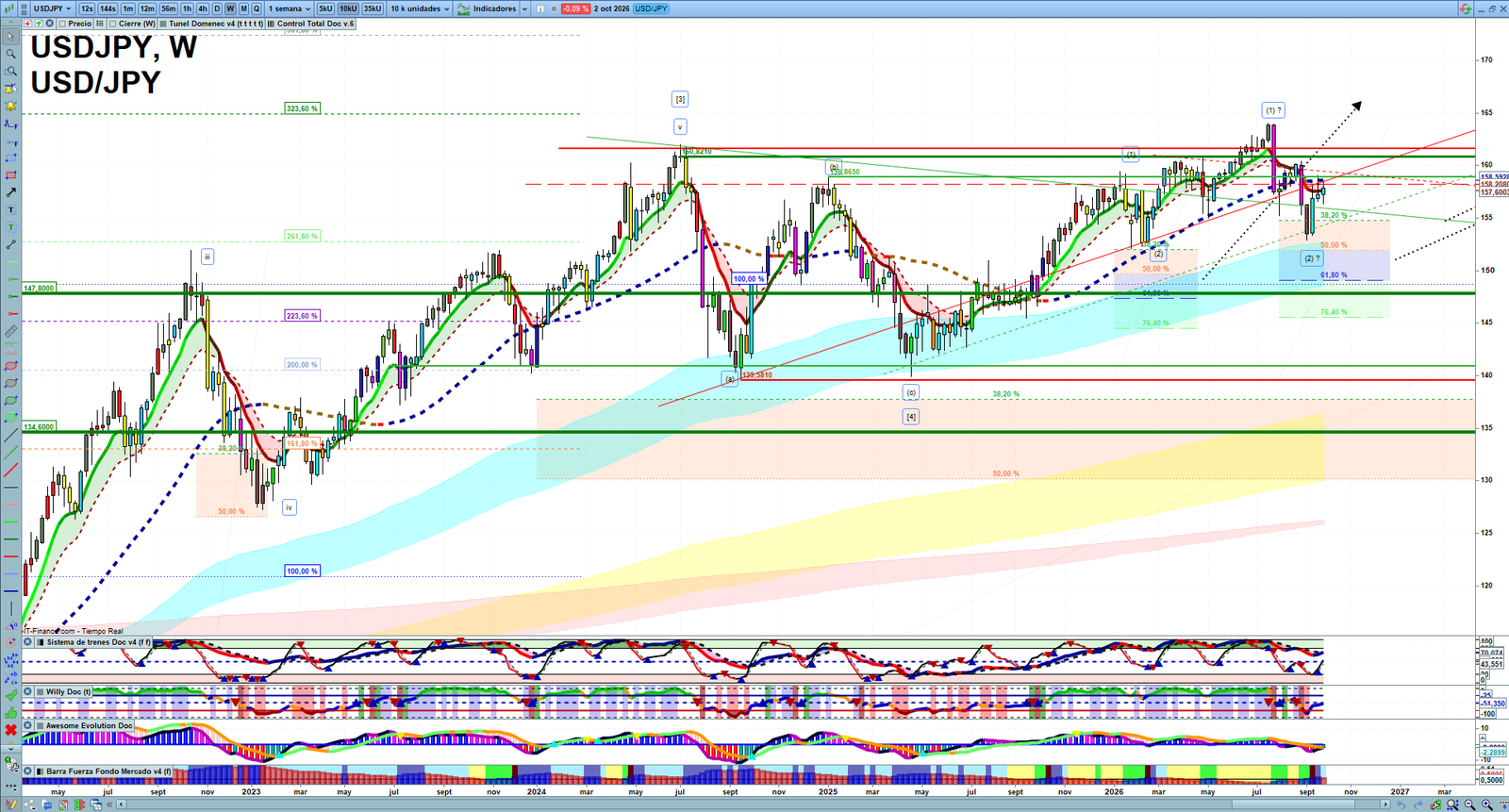Open the 1 semana timeframe dropdown
Image resolution: width=1509 pixels, height=812 pixels.
click(290, 8)
